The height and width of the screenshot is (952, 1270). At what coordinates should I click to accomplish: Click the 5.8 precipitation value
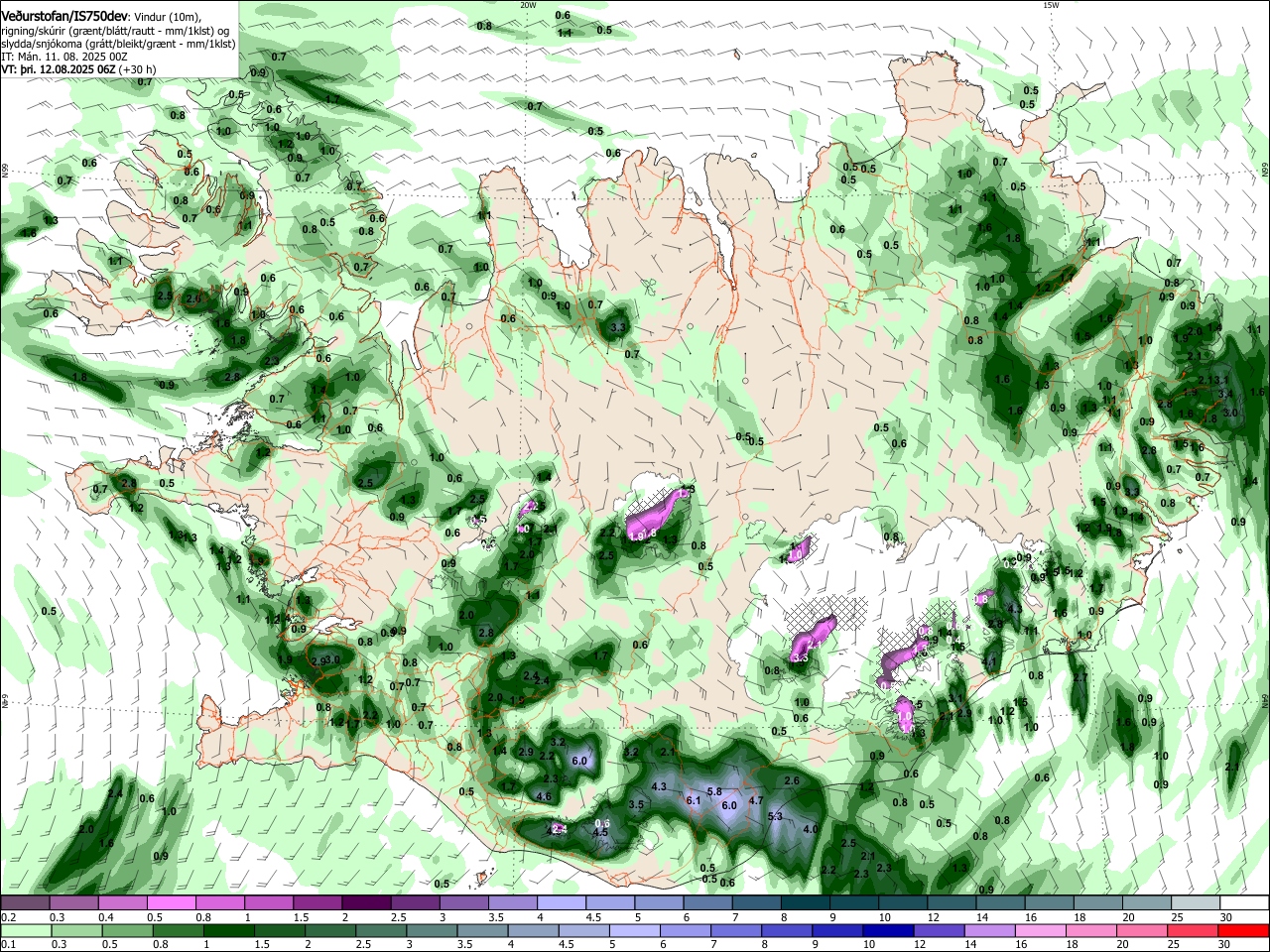(715, 791)
